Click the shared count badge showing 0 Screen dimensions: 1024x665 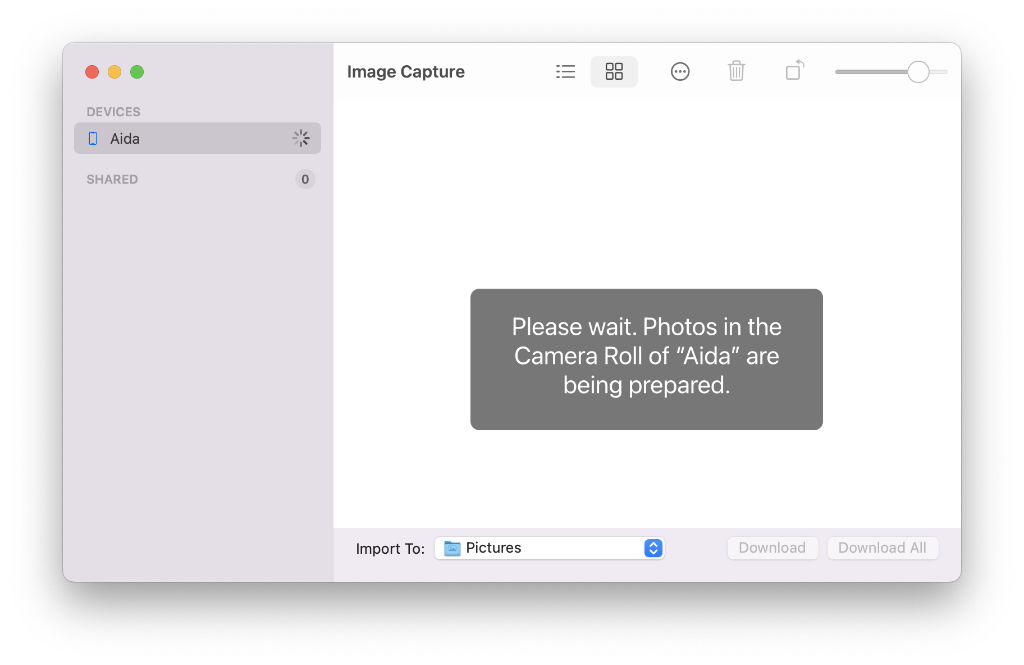point(305,180)
